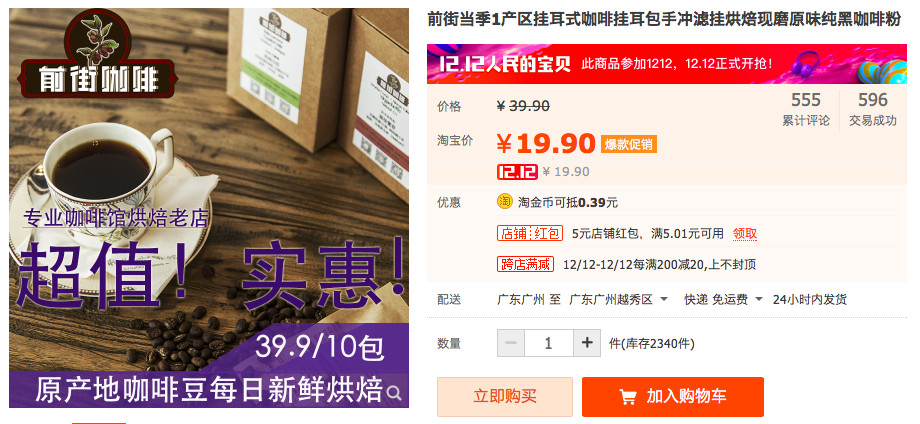The height and width of the screenshot is (424, 920).
Task: Click the shopping cart icon
Action: coord(627,397)
